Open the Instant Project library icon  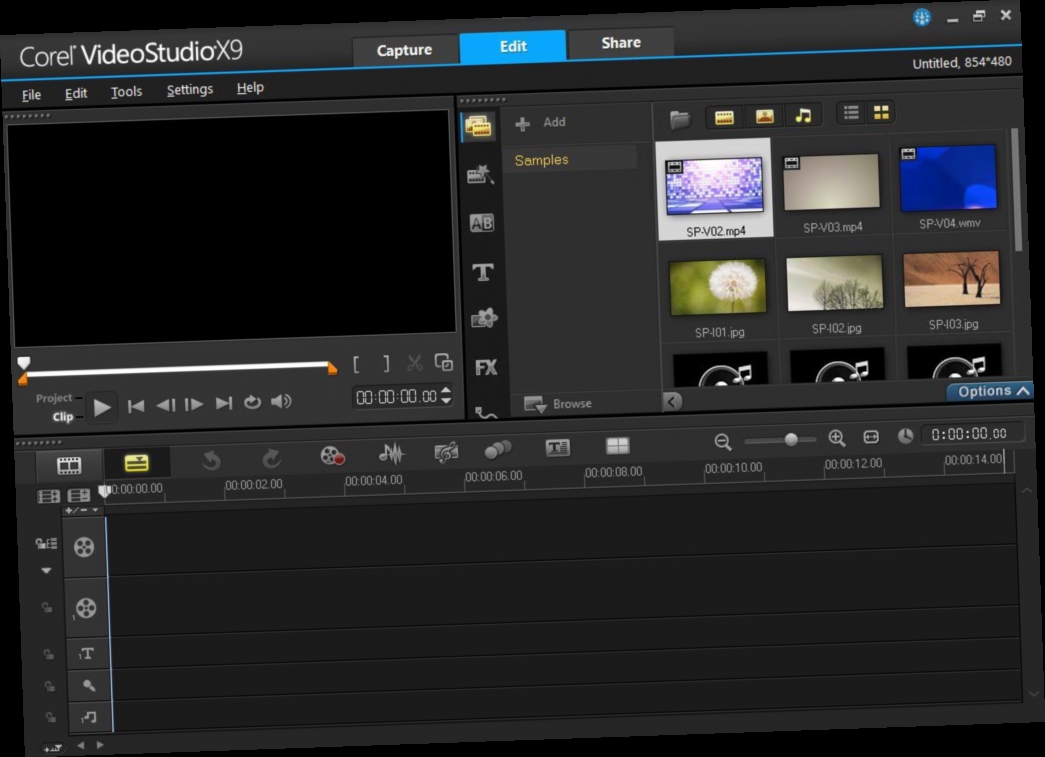[481, 175]
